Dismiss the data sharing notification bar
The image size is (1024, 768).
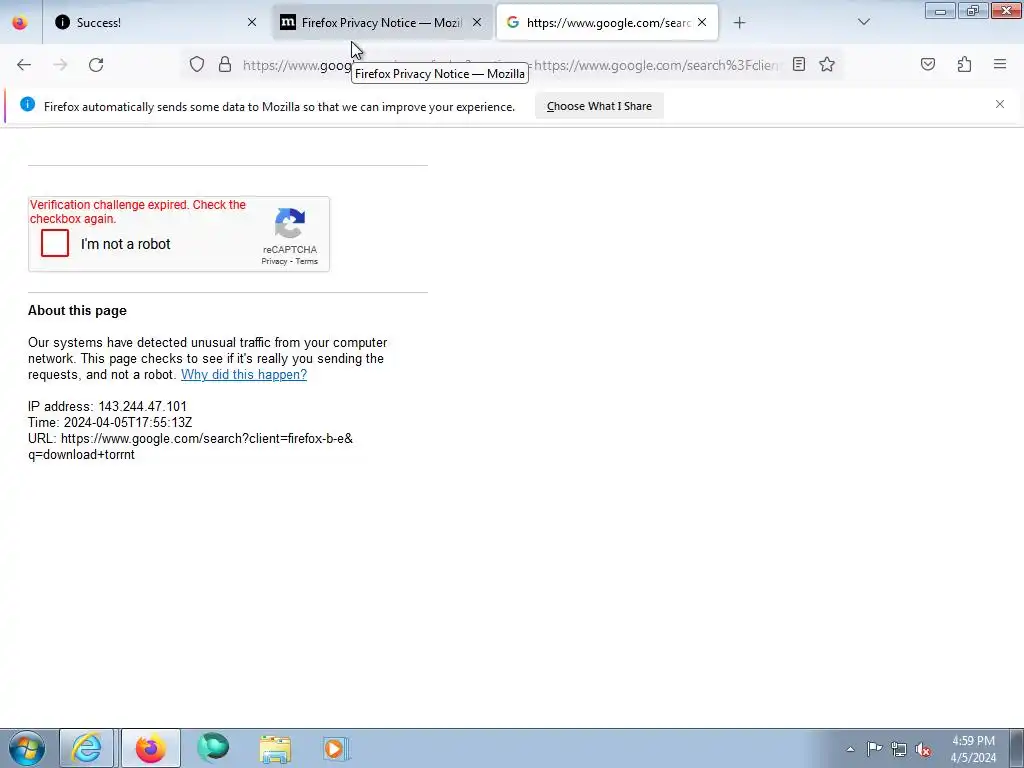click(x=1000, y=104)
